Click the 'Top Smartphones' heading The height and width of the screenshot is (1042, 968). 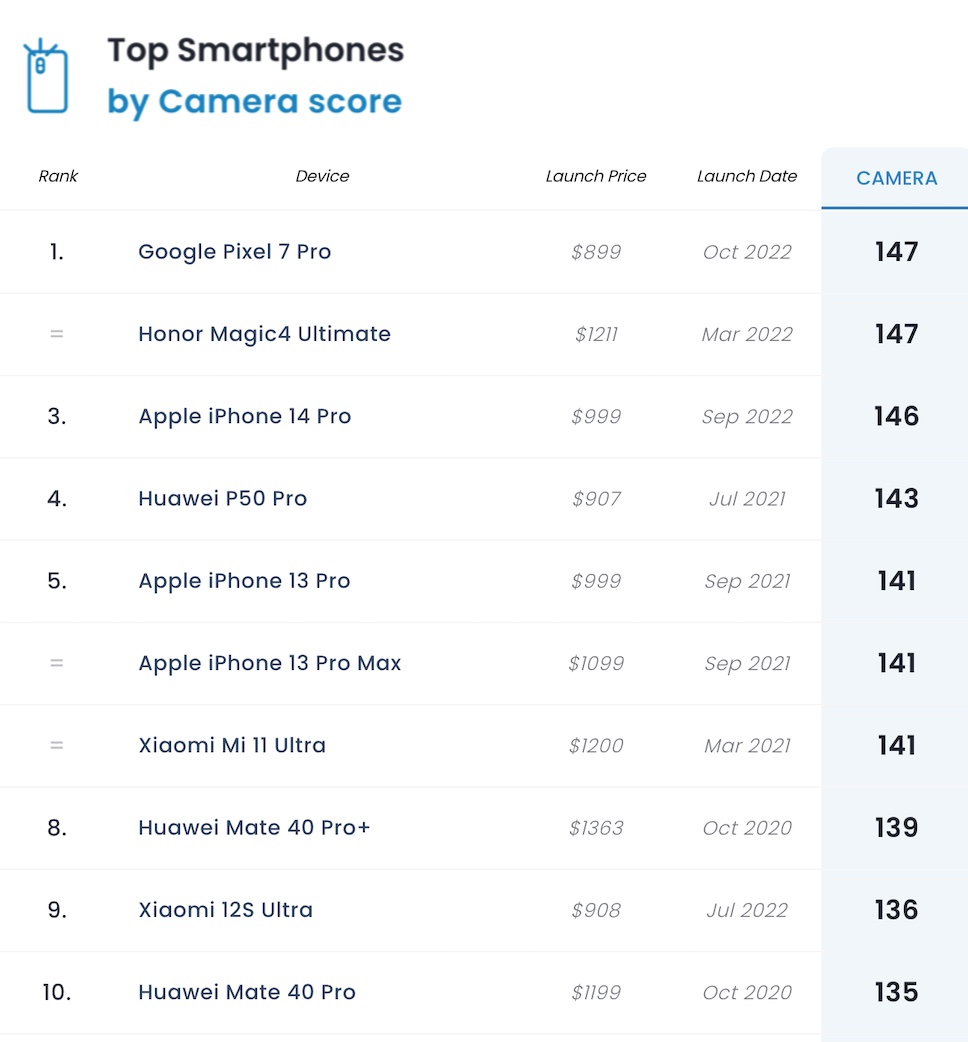[255, 50]
